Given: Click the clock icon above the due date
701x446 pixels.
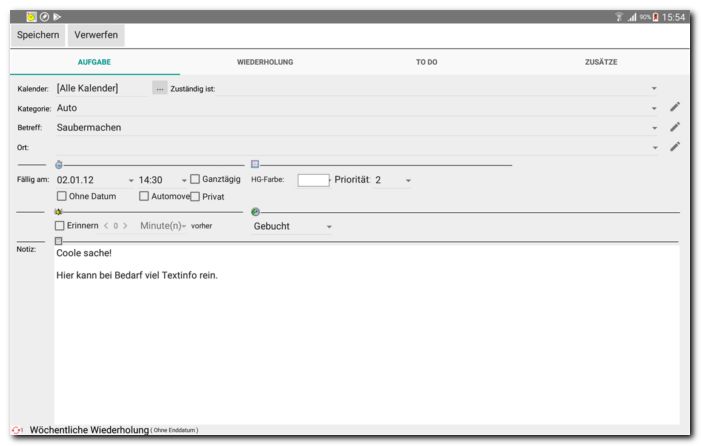Looking at the screenshot, I should click(x=59, y=164).
